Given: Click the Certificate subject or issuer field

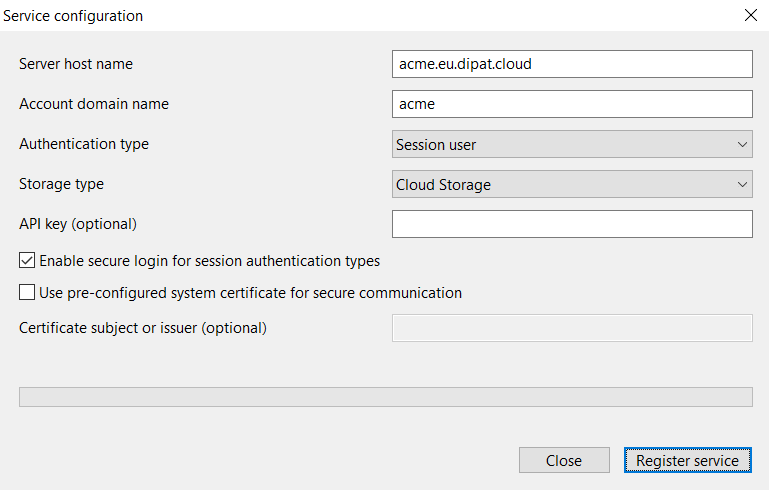Looking at the screenshot, I should point(571,328).
